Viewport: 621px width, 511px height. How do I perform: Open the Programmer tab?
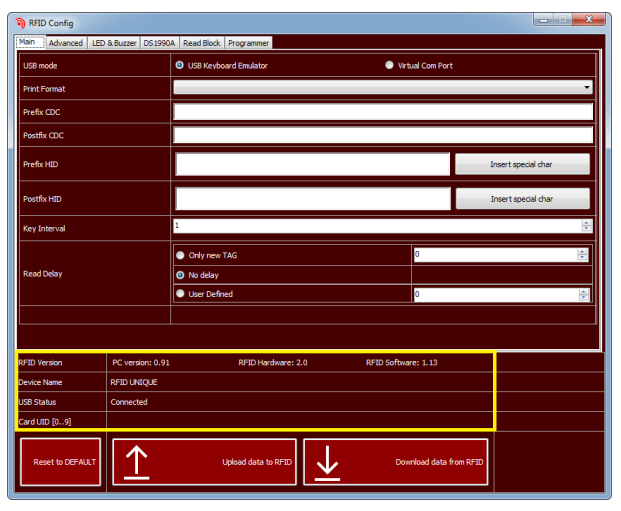(x=248, y=43)
